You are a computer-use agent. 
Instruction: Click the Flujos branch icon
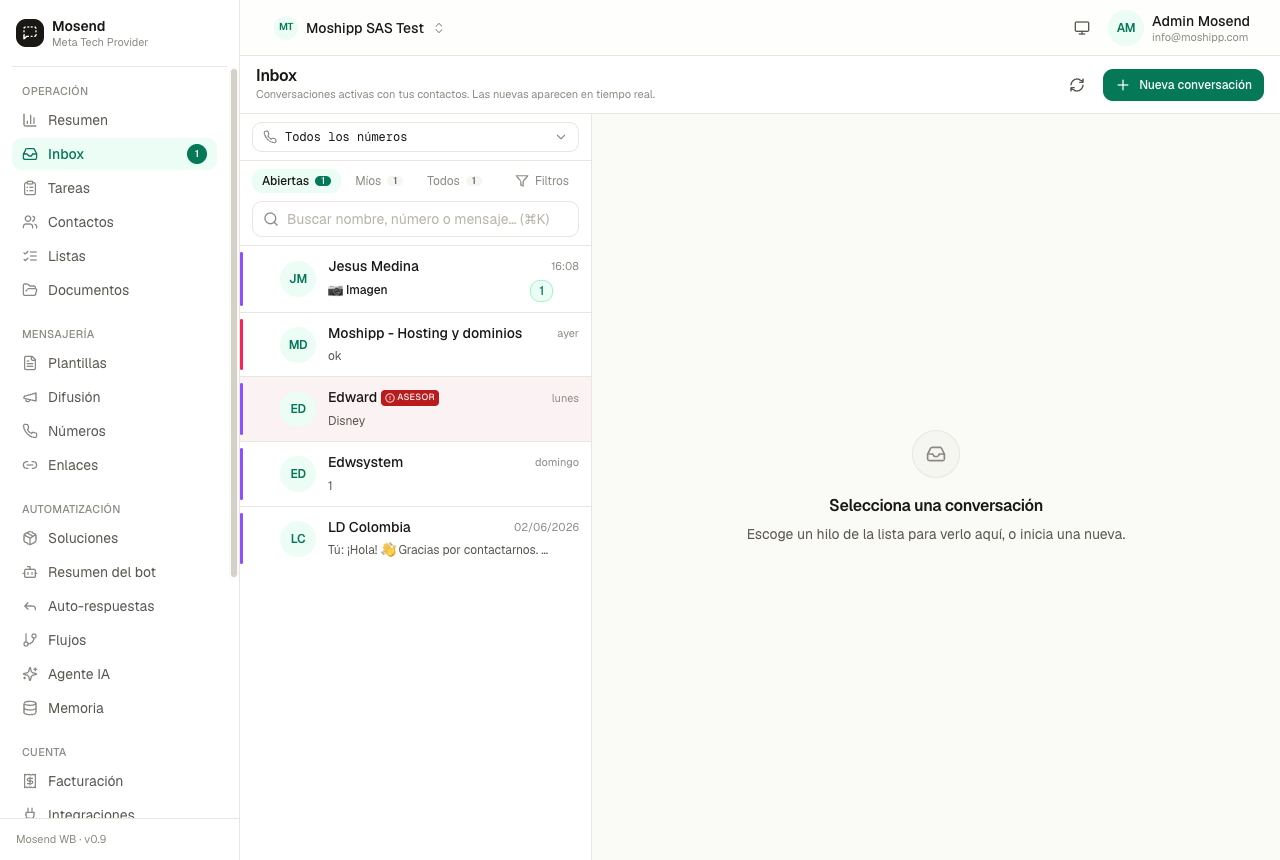tap(30, 640)
